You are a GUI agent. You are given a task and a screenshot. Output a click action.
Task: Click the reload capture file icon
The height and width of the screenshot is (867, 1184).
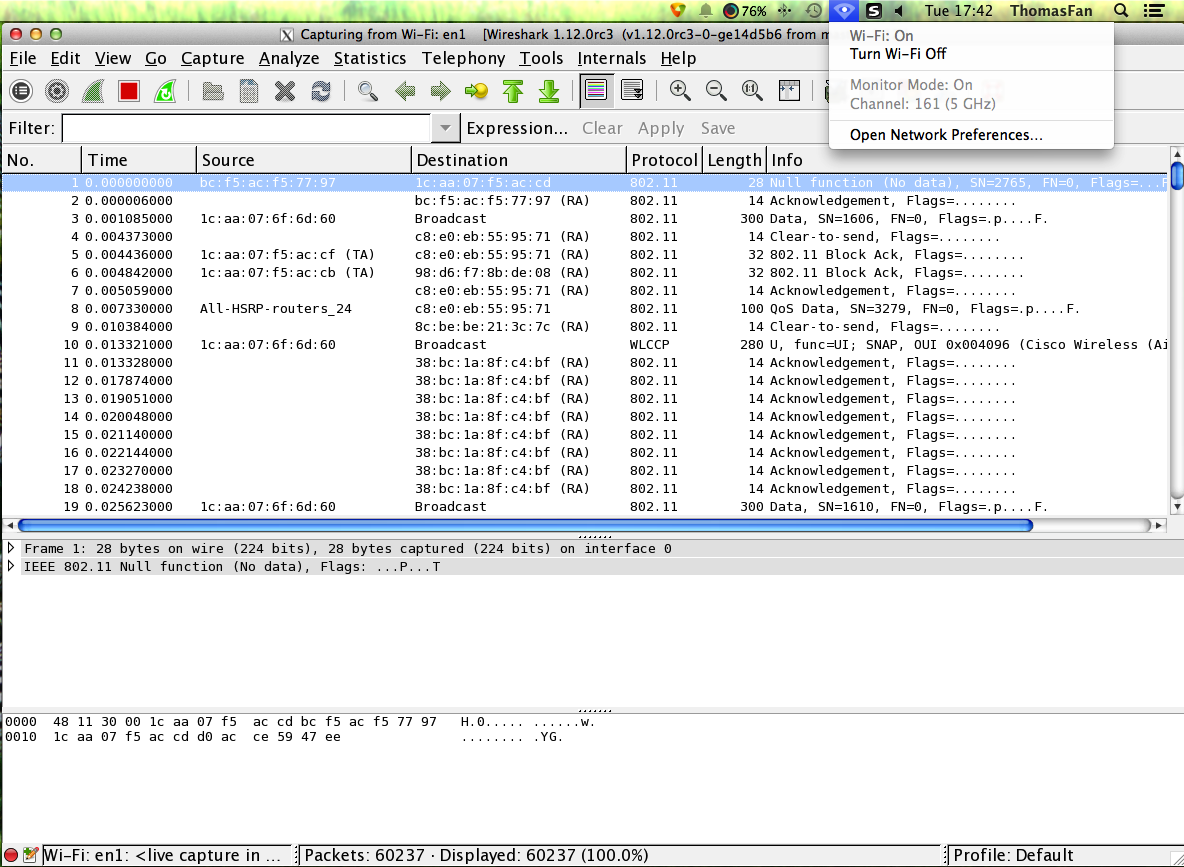pos(321,91)
